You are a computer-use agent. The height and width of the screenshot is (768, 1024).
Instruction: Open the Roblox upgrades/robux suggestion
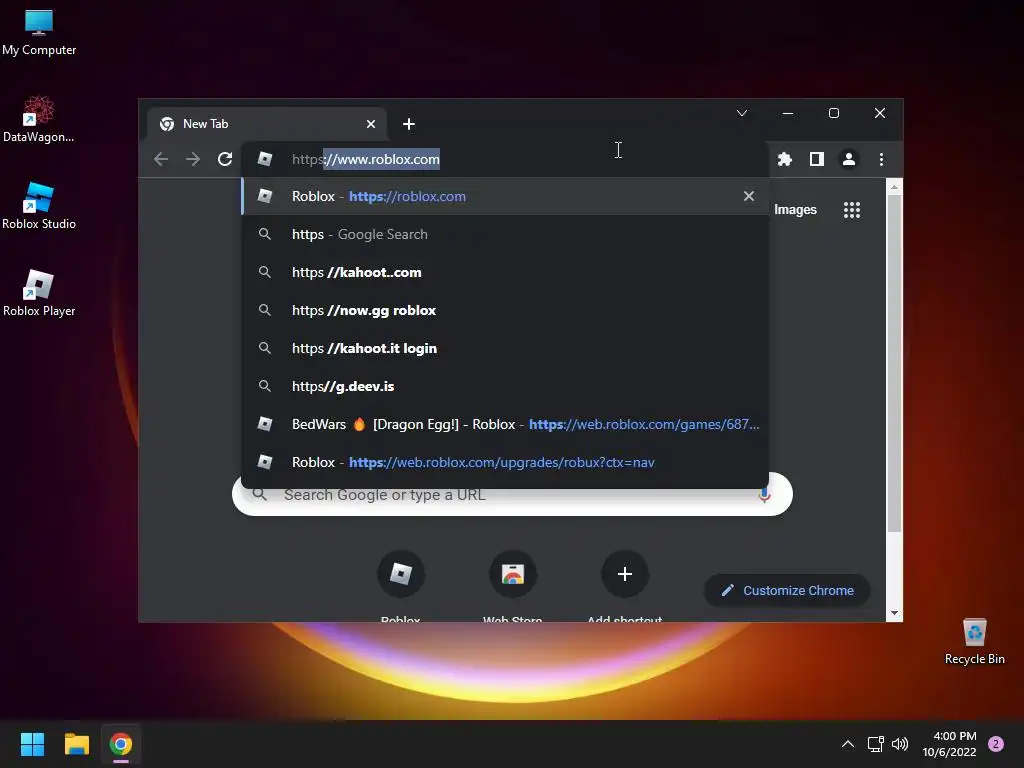505,462
